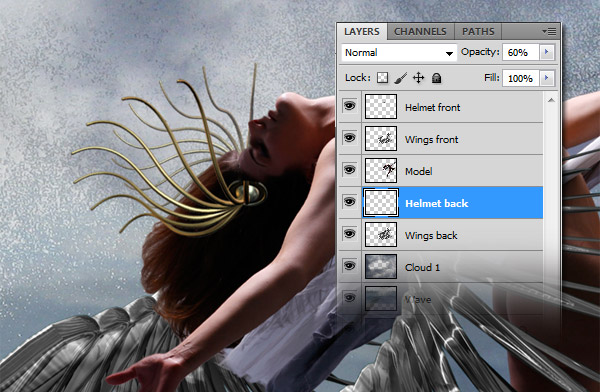Switch to the Paths tab
The image size is (600, 392).
point(478,32)
